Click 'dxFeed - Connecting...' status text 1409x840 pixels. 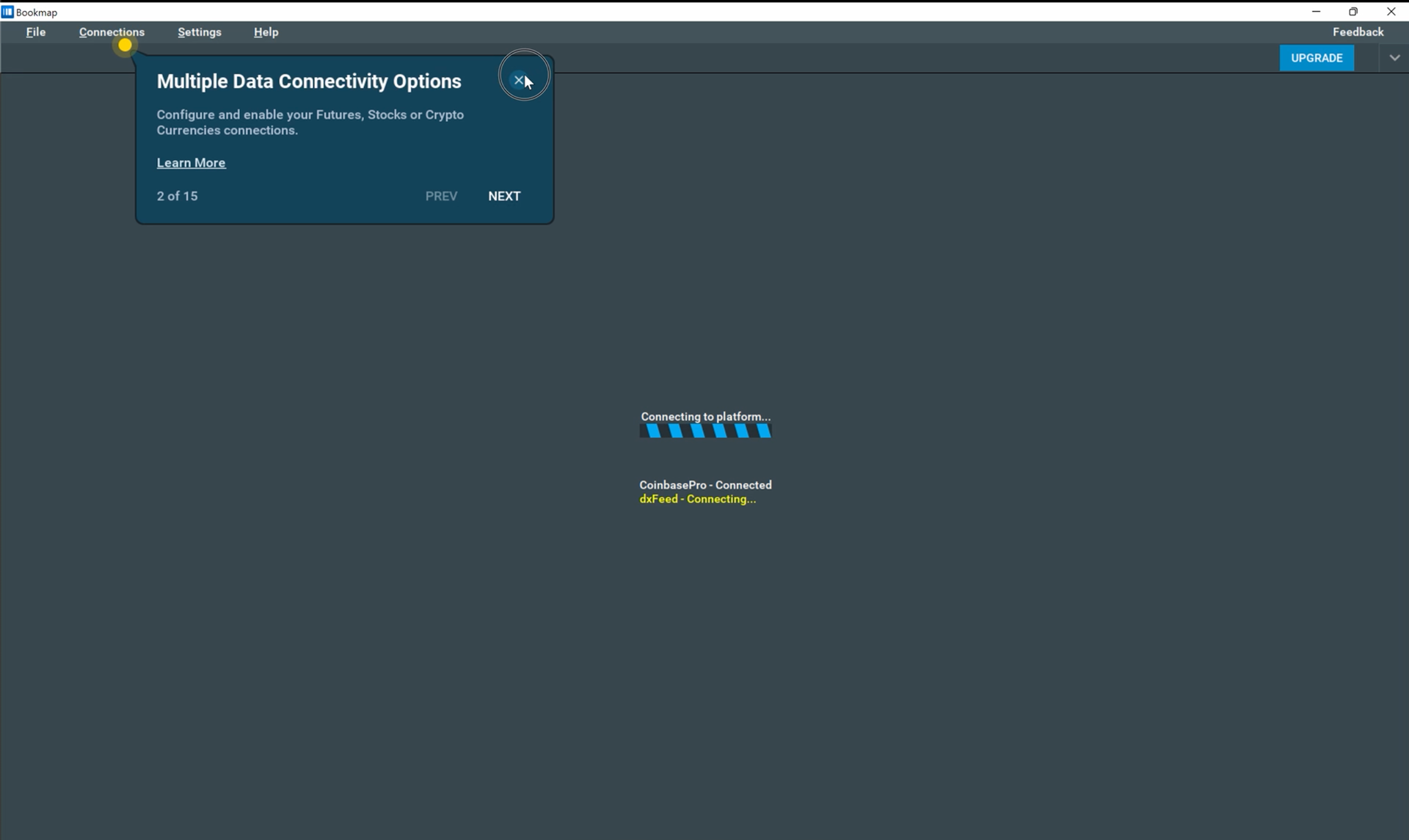697,499
